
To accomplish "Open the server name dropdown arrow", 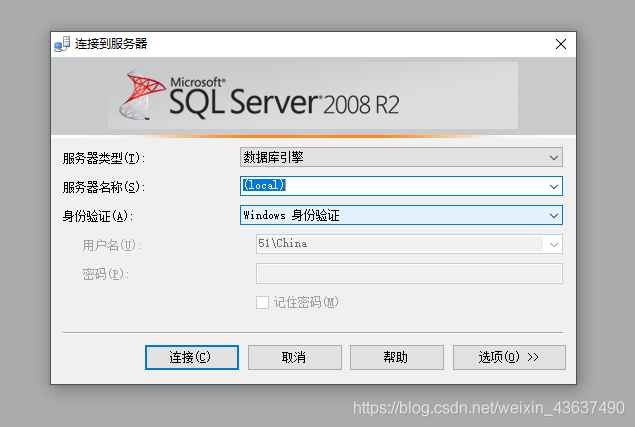I will pos(554,186).
